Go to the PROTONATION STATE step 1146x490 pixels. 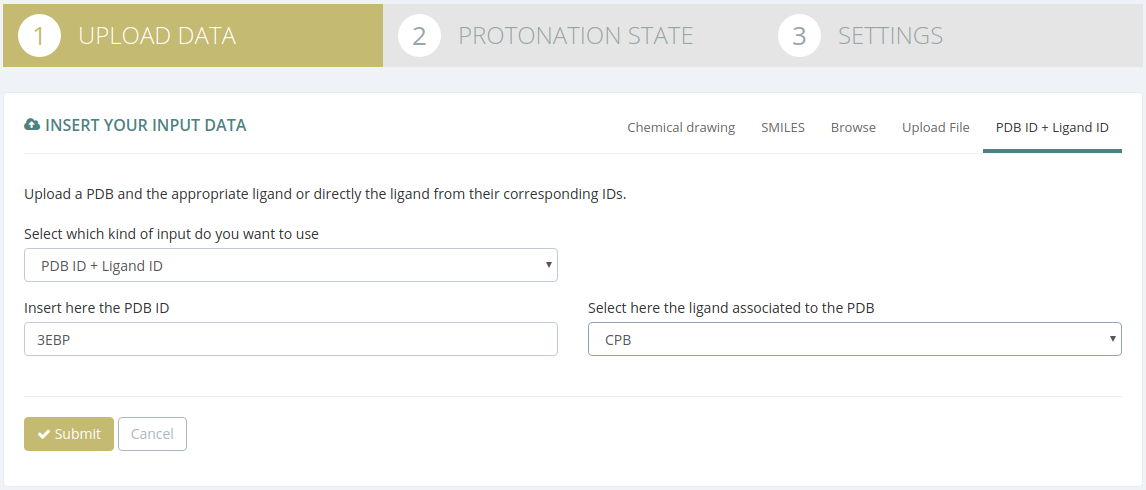coord(573,36)
